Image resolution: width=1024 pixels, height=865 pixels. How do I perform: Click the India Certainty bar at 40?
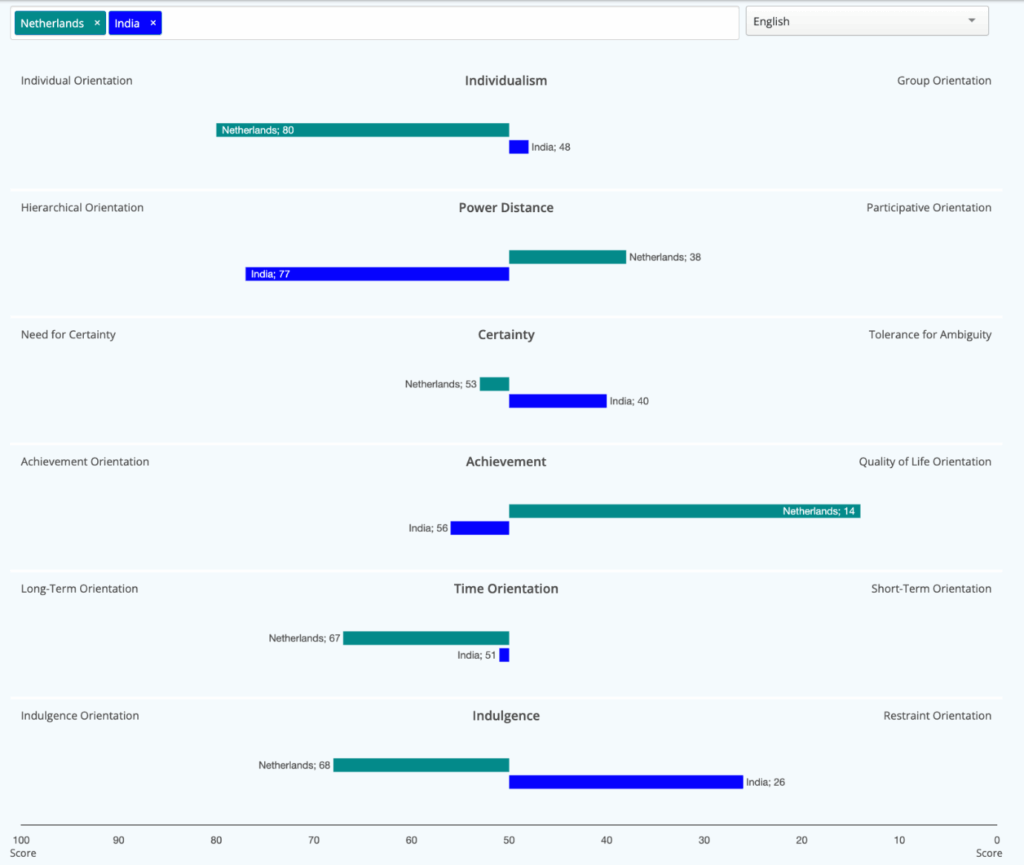[x=557, y=401]
